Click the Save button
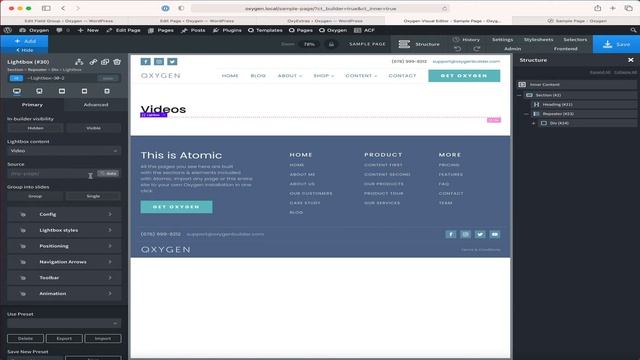The width and height of the screenshot is (640, 360). click(x=616, y=44)
